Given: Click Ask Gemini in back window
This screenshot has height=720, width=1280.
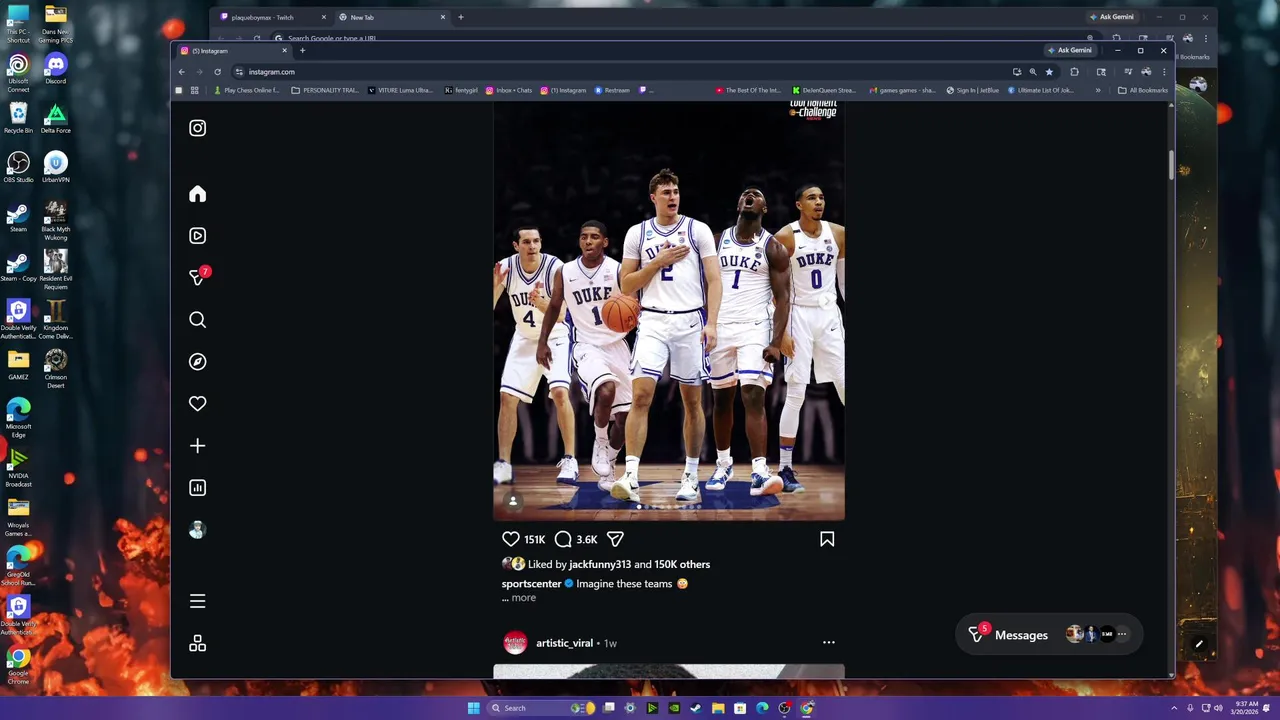Looking at the screenshot, I should click(x=1112, y=17).
